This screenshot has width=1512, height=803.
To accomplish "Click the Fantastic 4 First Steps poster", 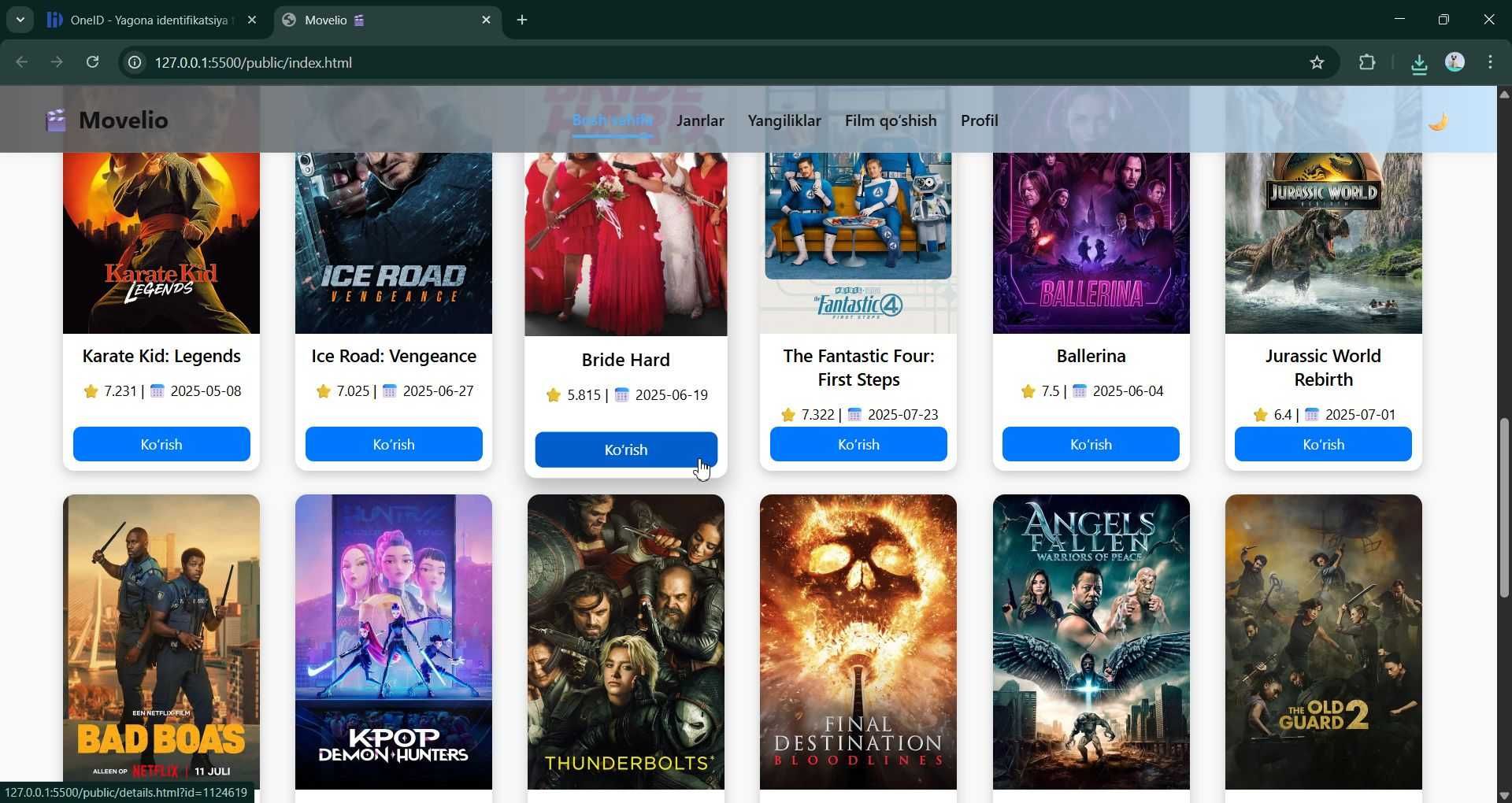I will [x=858, y=243].
